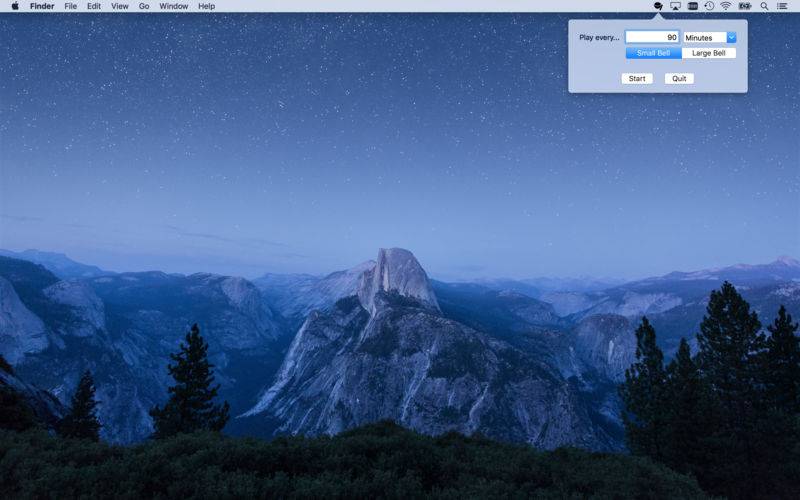Click the interval field showing 90

pos(652,37)
